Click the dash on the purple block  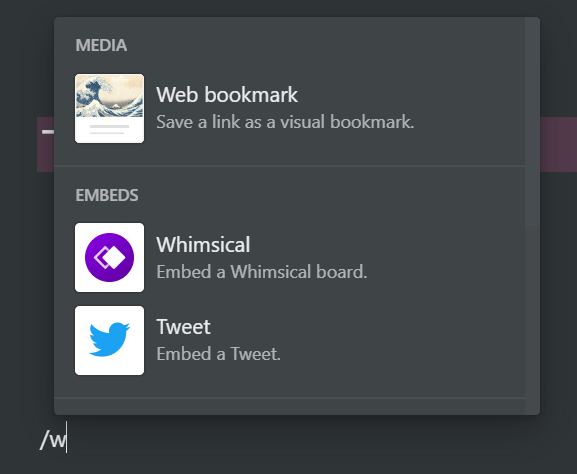48,132
